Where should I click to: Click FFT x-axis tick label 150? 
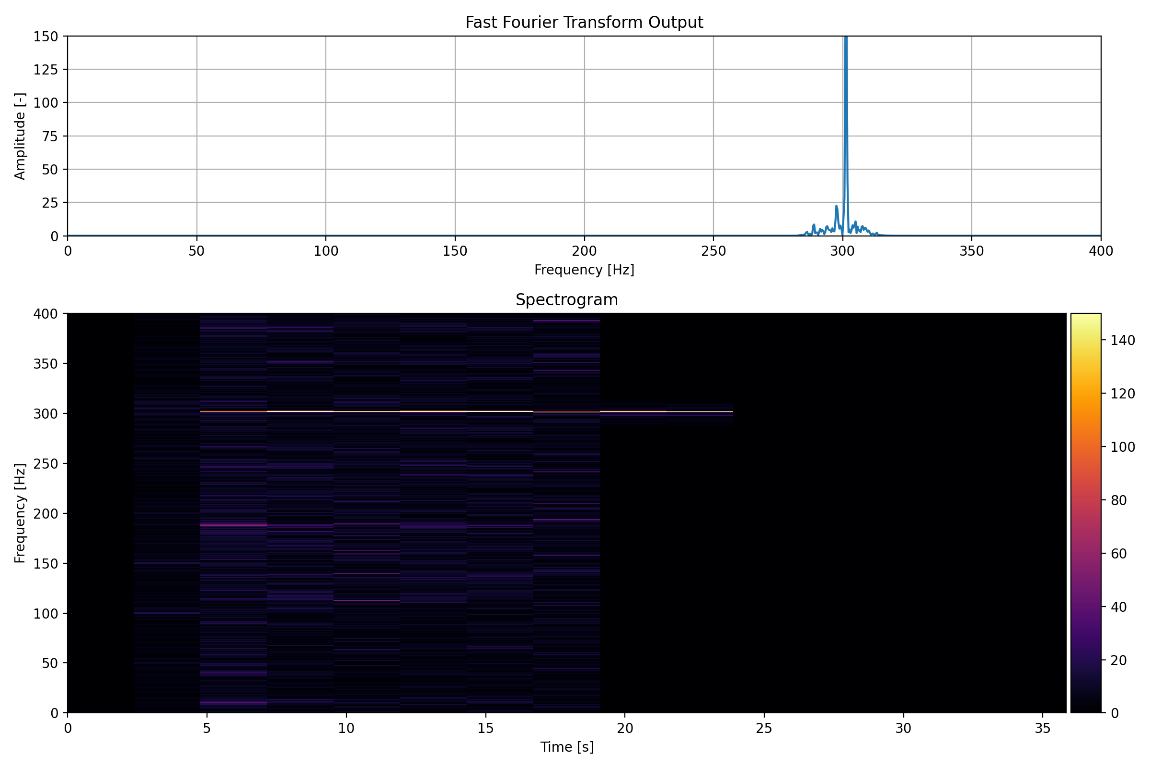[x=455, y=251]
